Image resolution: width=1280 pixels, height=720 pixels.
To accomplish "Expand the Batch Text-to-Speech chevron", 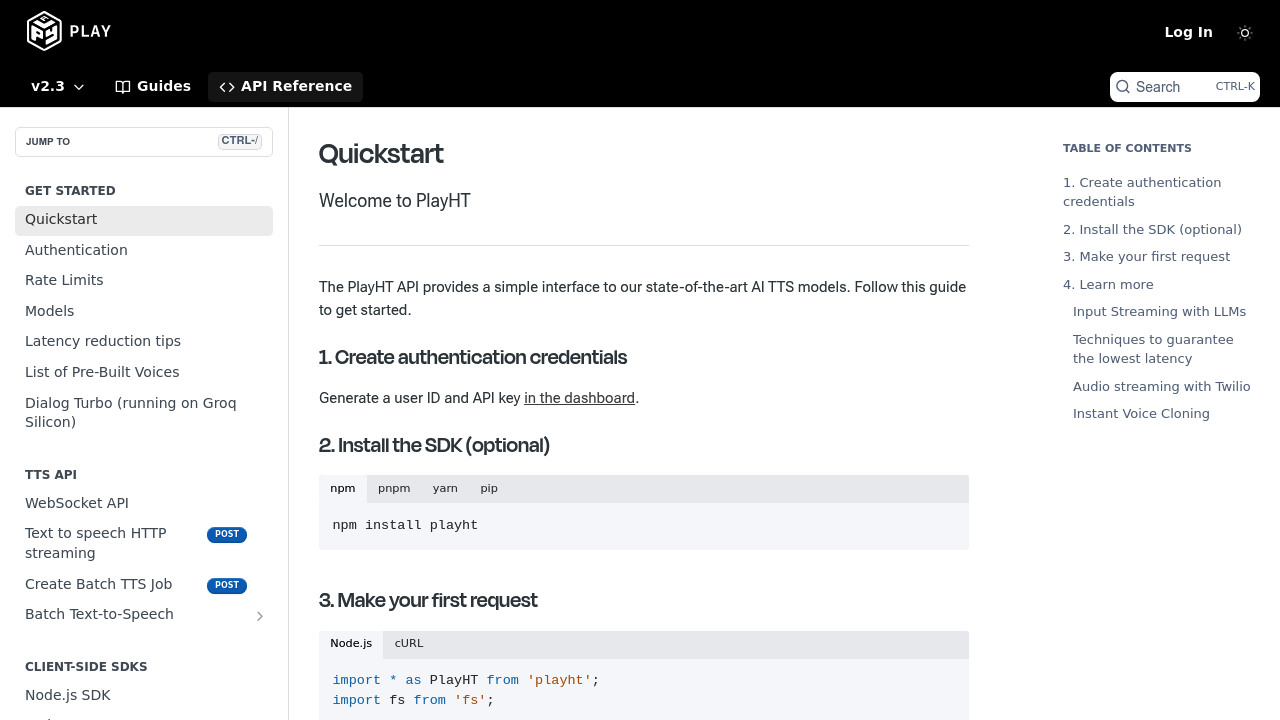I will (260, 616).
